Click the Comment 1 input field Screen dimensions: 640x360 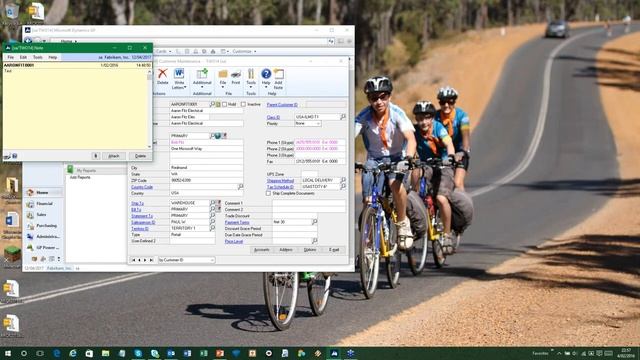click(309, 203)
